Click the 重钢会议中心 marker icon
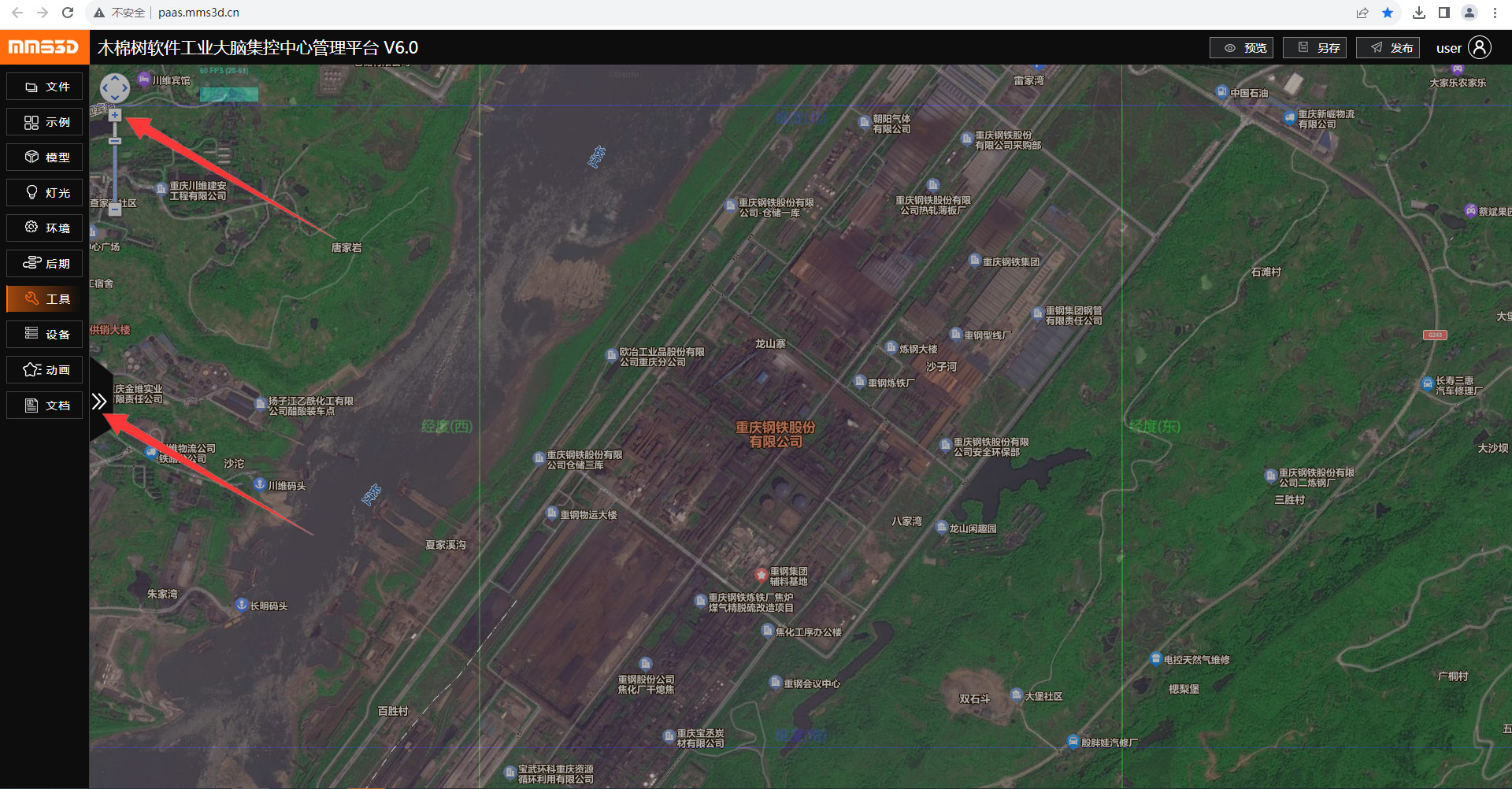Image resolution: width=1512 pixels, height=789 pixels. (x=776, y=683)
